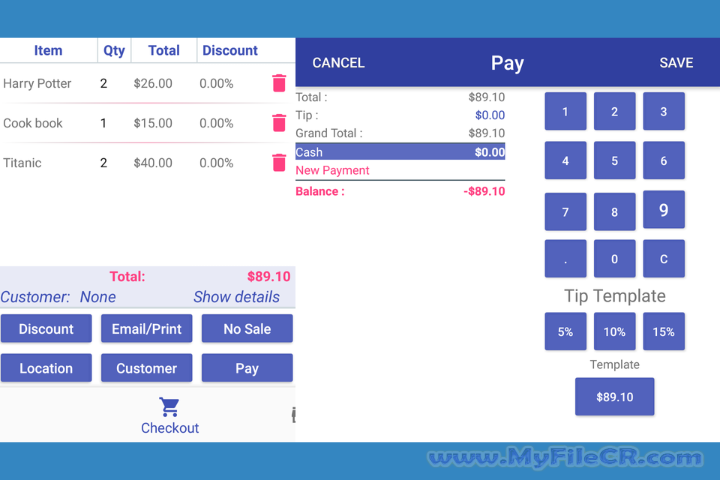Delete the Harry Potter item row
Screen dimensions: 720x480
[x=279, y=83]
